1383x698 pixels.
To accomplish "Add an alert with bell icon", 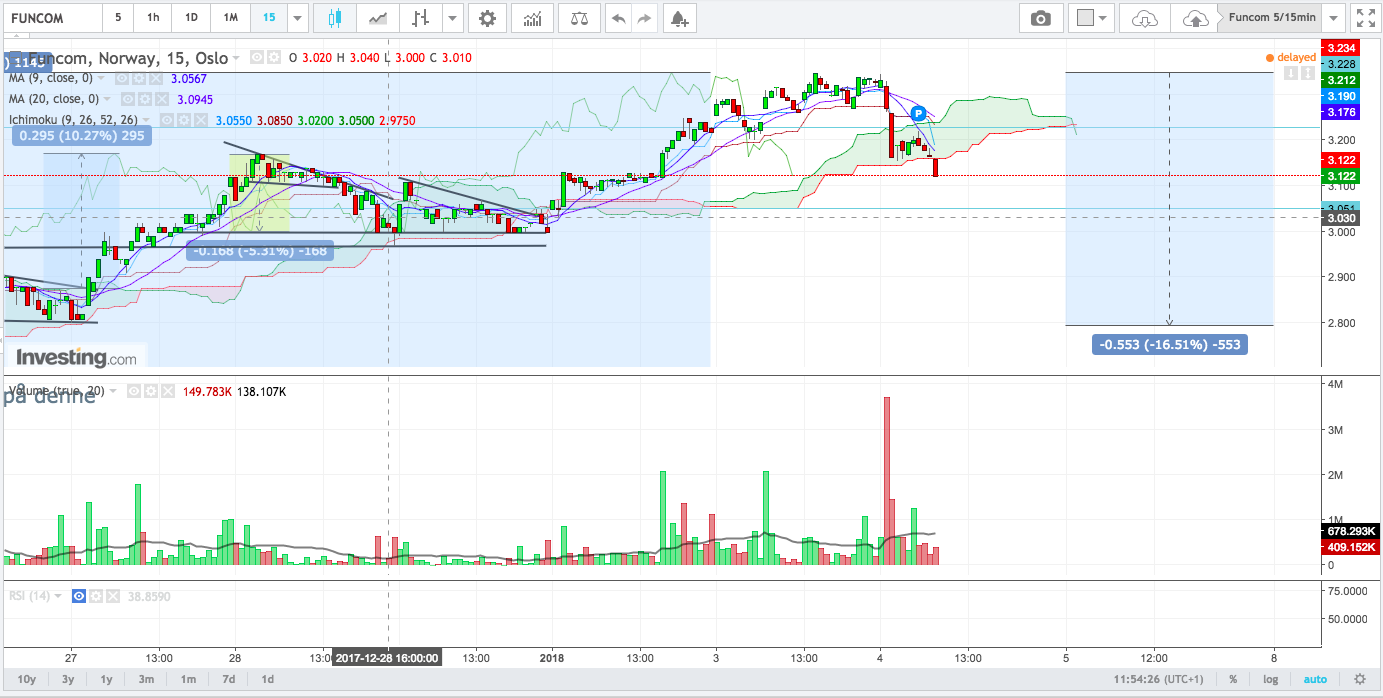I will click(x=679, y=18).
